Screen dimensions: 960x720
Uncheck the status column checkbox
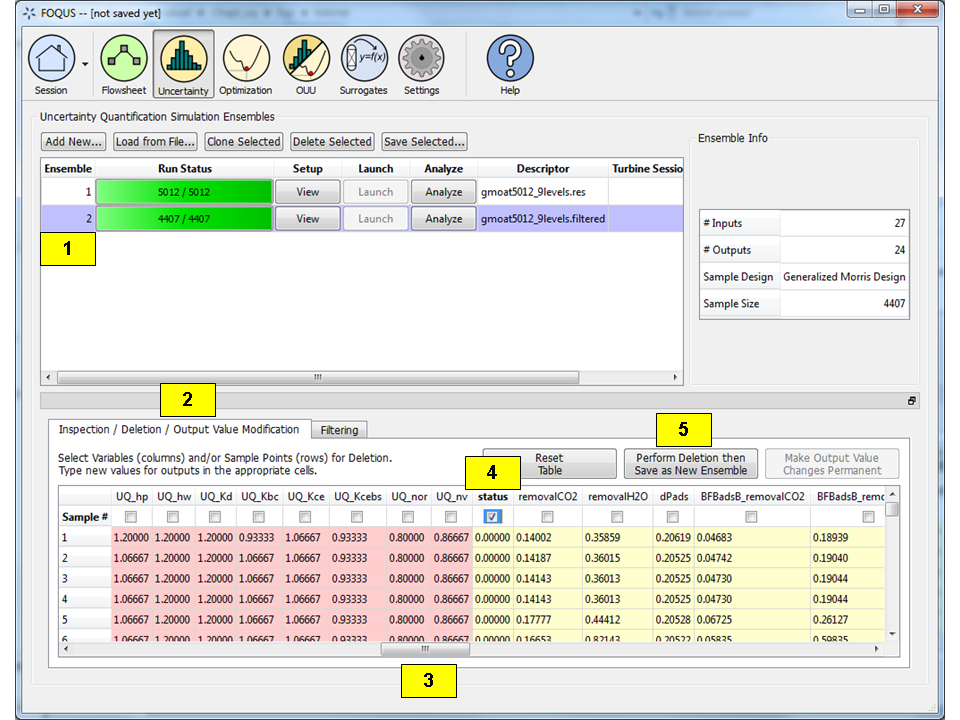(x=493, y=516)
